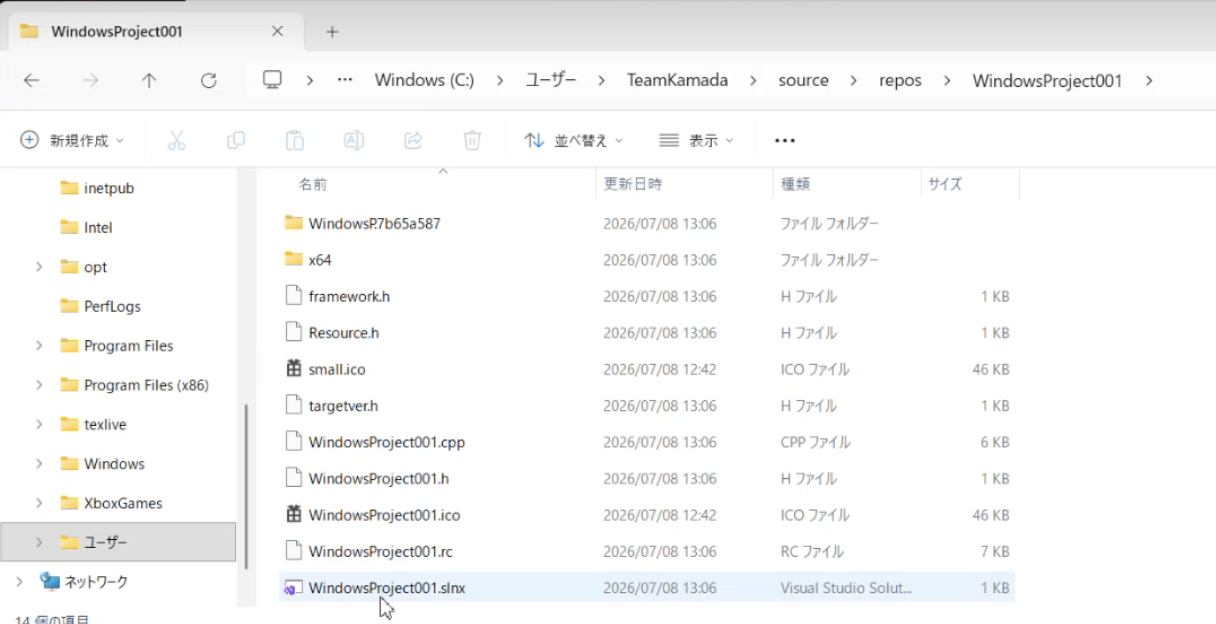Image resolution: width=1216 pixels, height=624 pixels.
Task: Click the 7 KB size cell
Action: (x=994, y=551)
